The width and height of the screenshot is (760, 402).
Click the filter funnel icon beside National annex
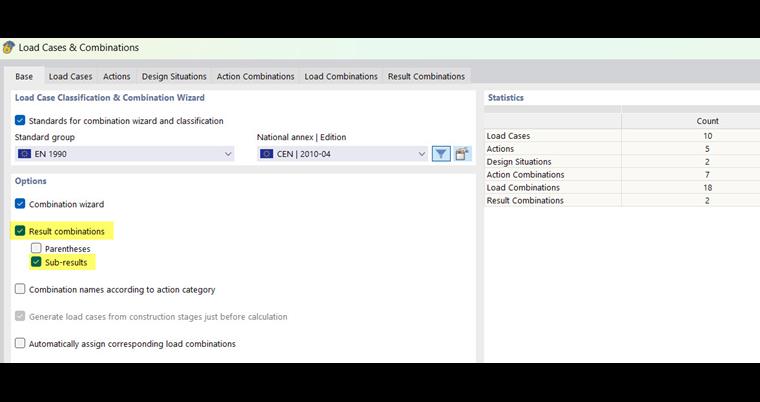click(441, 154)
